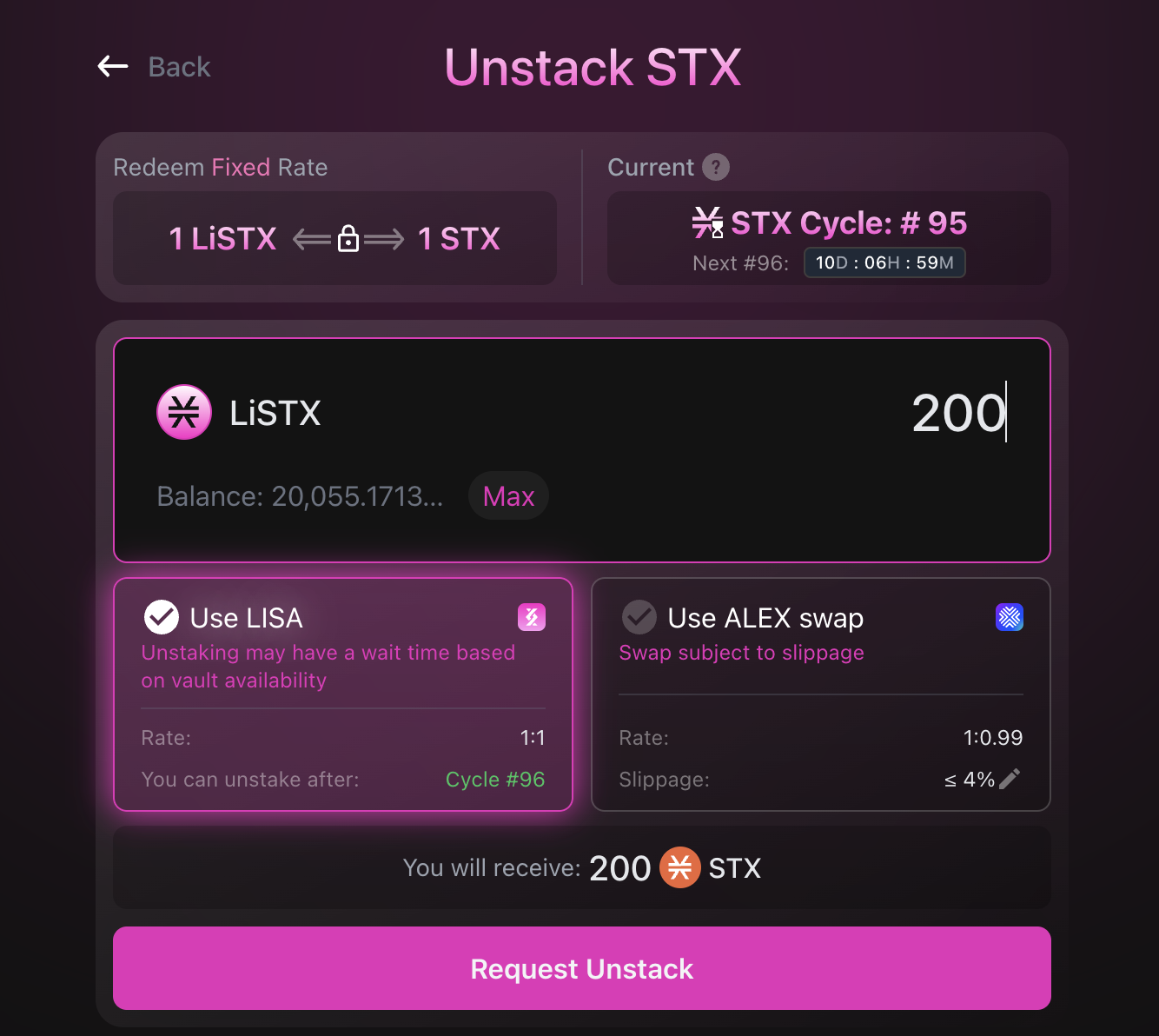The width and height of the screenshot is (1159, 1036).
Task: Open the Current cycle help question mark
Action: point(715,167)
